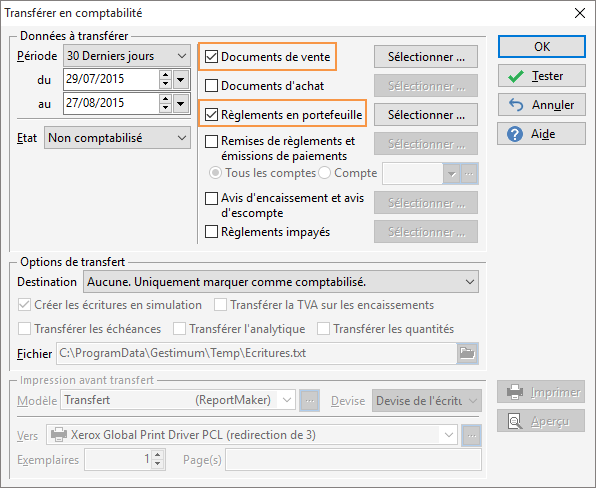
Task: Click Sélectionner next to Règlements en portefeuille
Action: point(426,114)
